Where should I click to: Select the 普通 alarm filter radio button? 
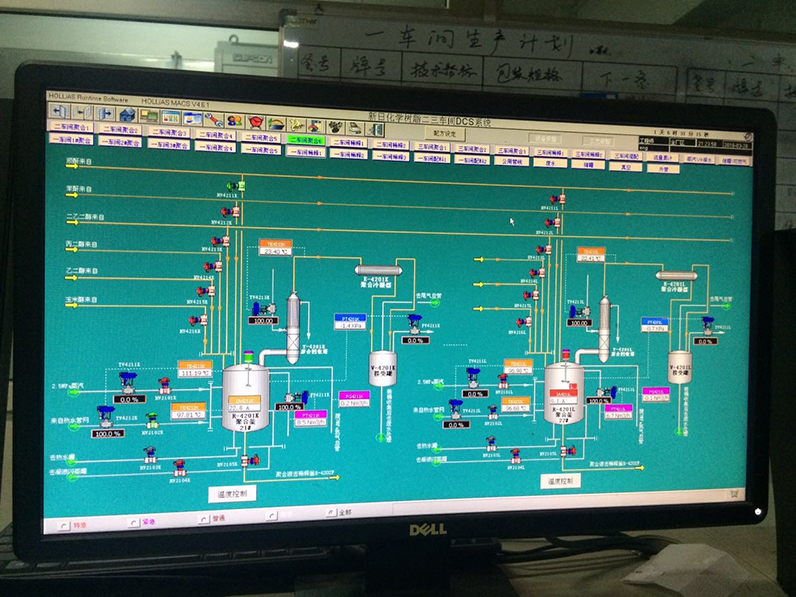[203, 519]
